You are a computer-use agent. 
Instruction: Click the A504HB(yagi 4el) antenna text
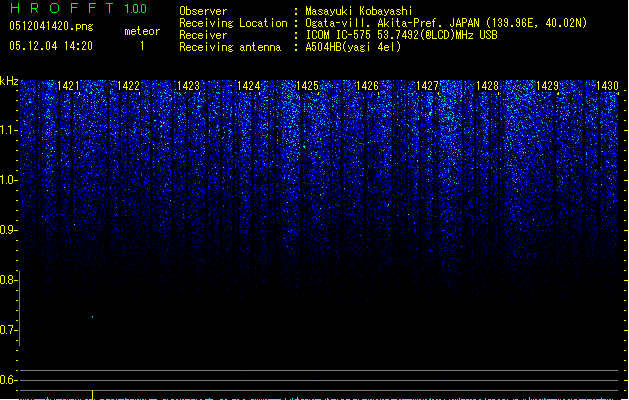point(353,47)
